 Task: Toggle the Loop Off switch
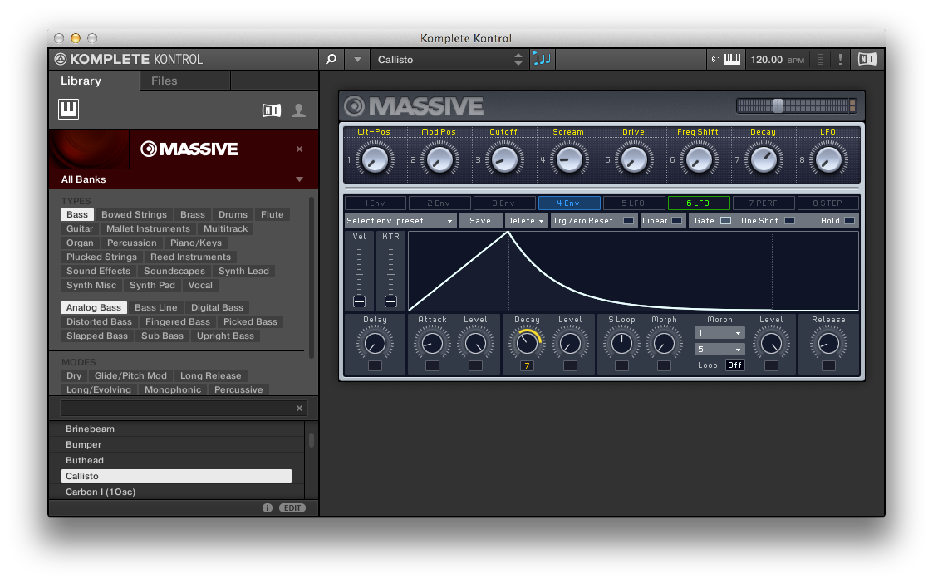point(735,365)
